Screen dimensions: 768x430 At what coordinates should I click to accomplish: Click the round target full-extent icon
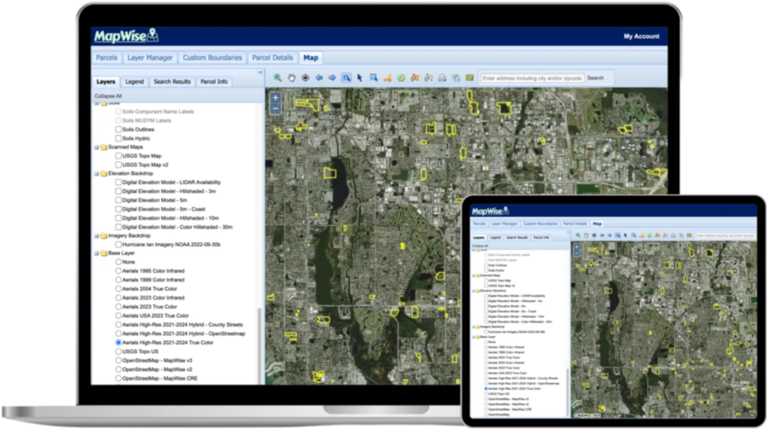click(x=305, y=78)
